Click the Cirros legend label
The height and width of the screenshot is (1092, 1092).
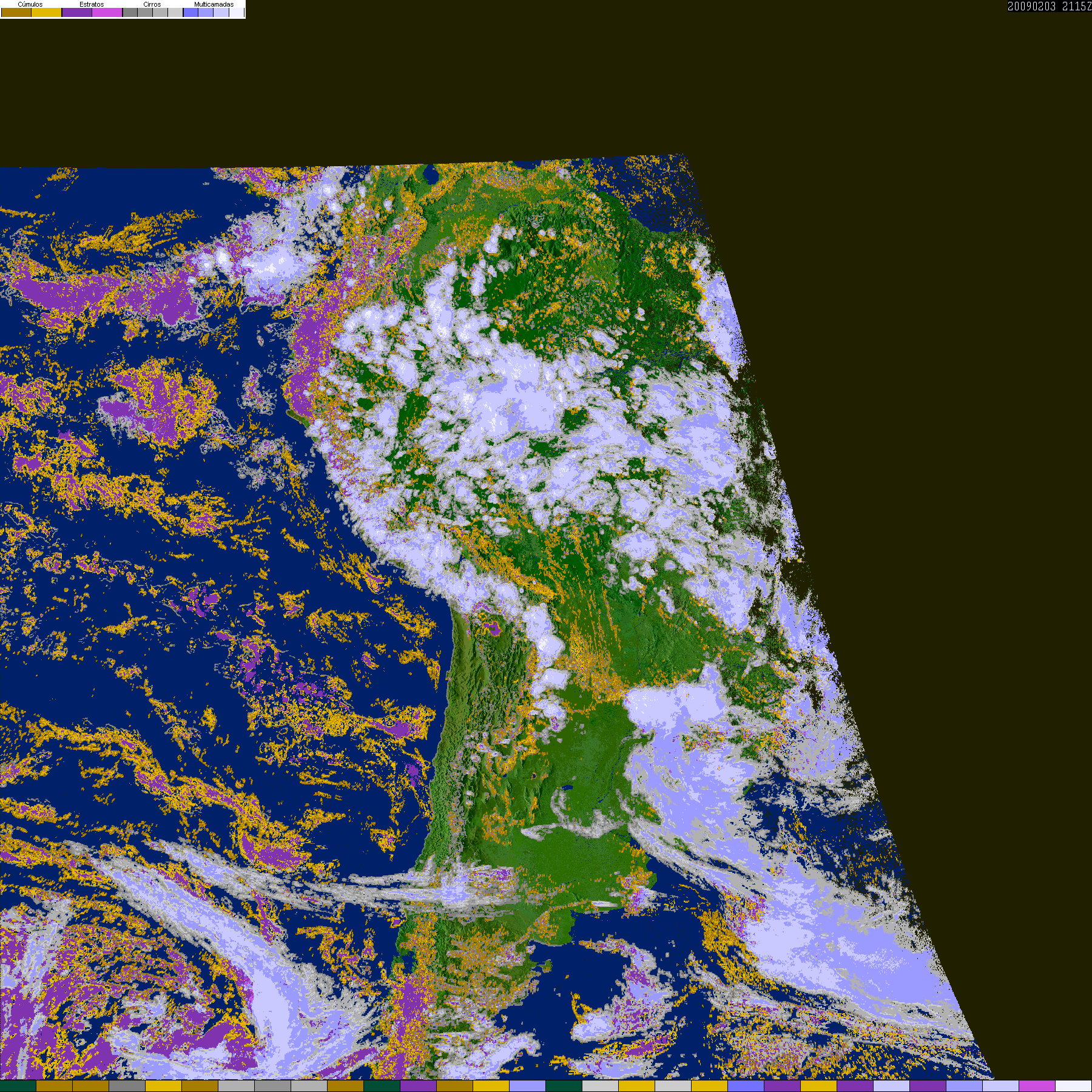pos(152,4)
